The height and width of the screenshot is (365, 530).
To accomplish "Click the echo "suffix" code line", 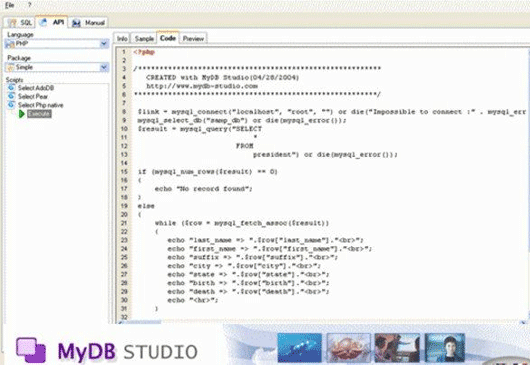I will point(252,257).
